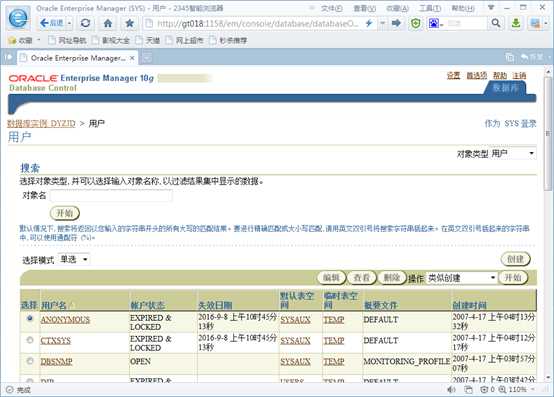
Task: Click the browser back arrow button
Action: [x=52, y=23]
